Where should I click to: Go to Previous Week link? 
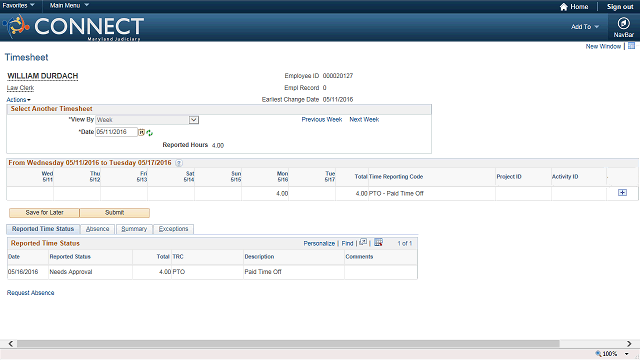[322, 120]
